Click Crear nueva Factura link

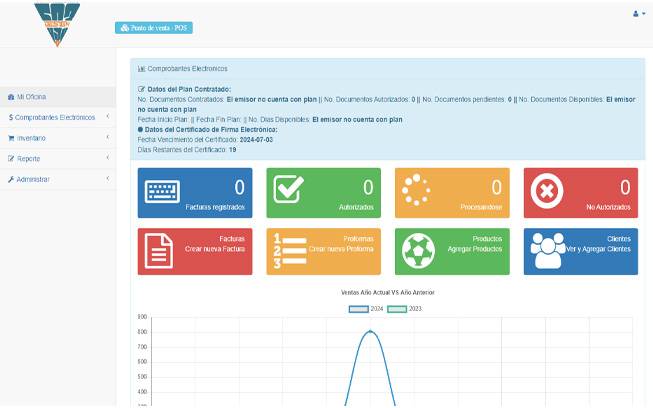(215, 248)
